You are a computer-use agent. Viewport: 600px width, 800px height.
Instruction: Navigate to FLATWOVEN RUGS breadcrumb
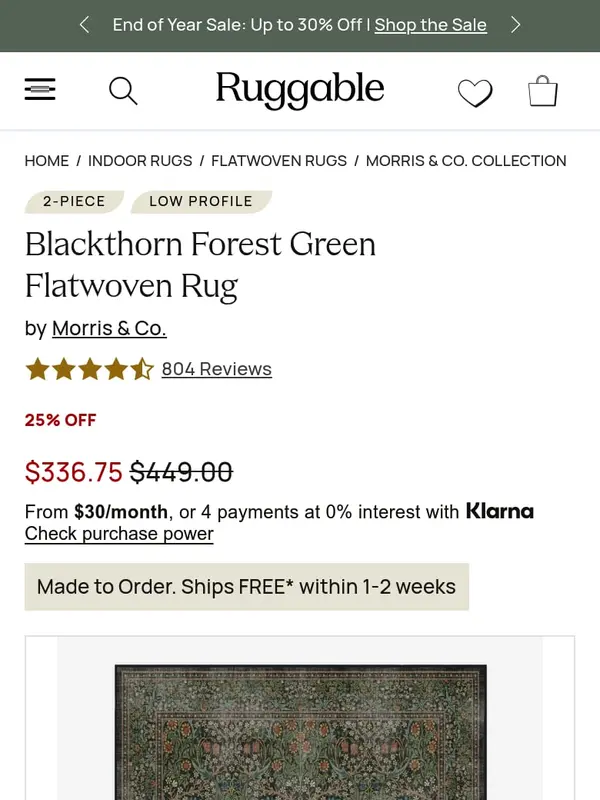click(279, 160)
